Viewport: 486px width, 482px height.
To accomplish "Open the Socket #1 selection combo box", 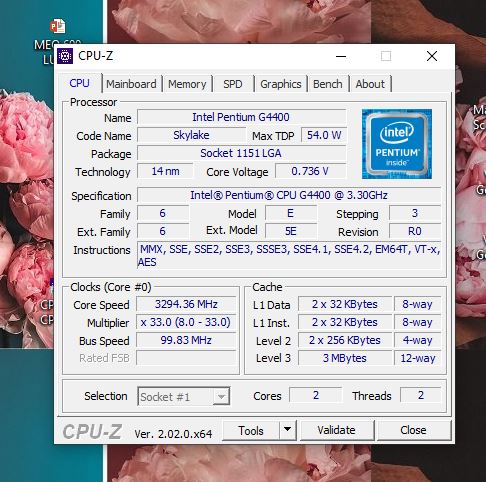I will 184,396.
